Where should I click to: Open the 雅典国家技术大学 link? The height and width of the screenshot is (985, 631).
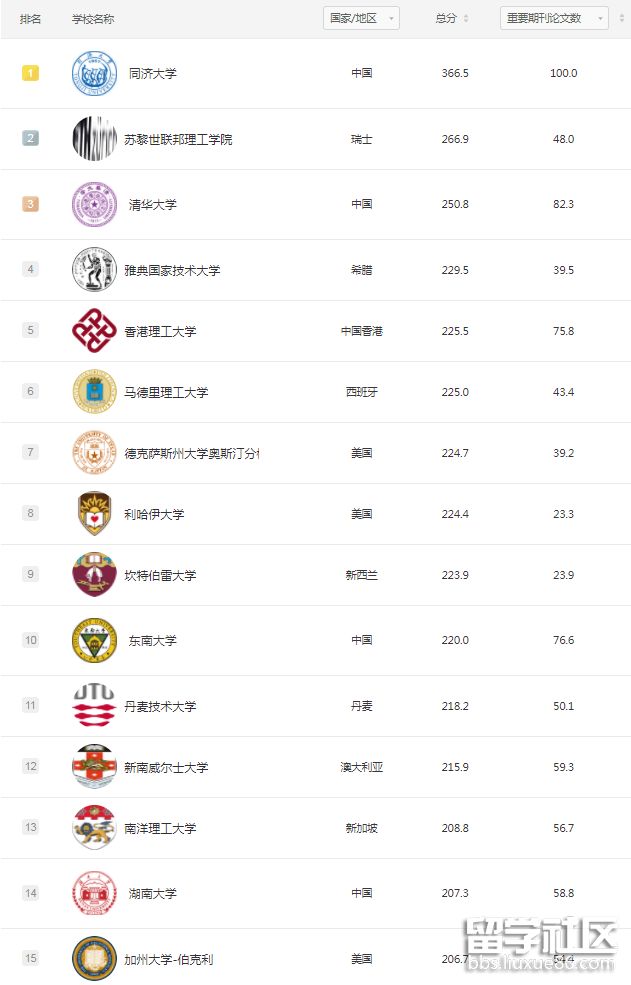point(172,270)
